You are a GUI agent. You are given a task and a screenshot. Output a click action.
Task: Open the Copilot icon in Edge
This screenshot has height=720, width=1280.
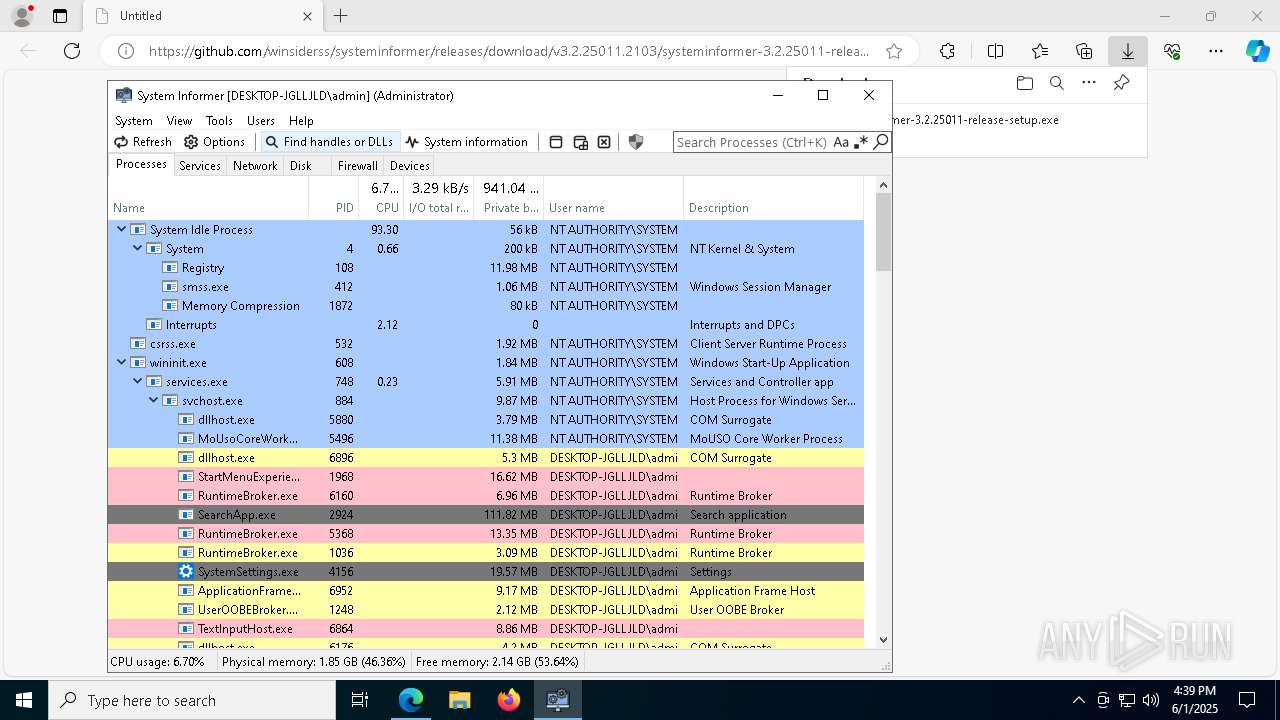[1257, 51]
